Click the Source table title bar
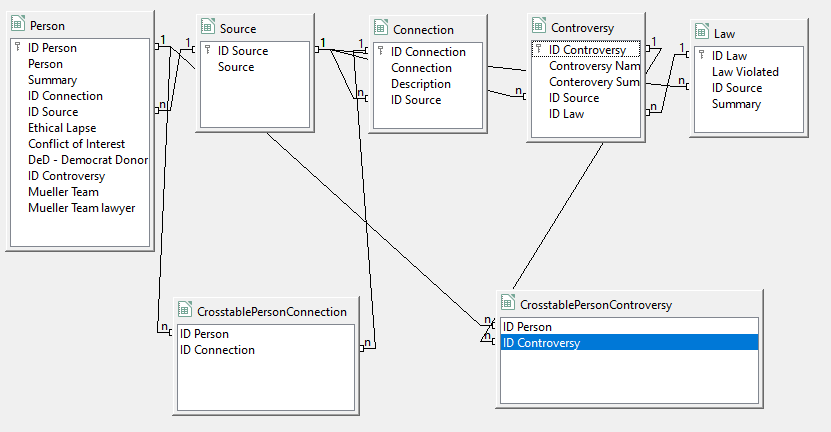 255,28
